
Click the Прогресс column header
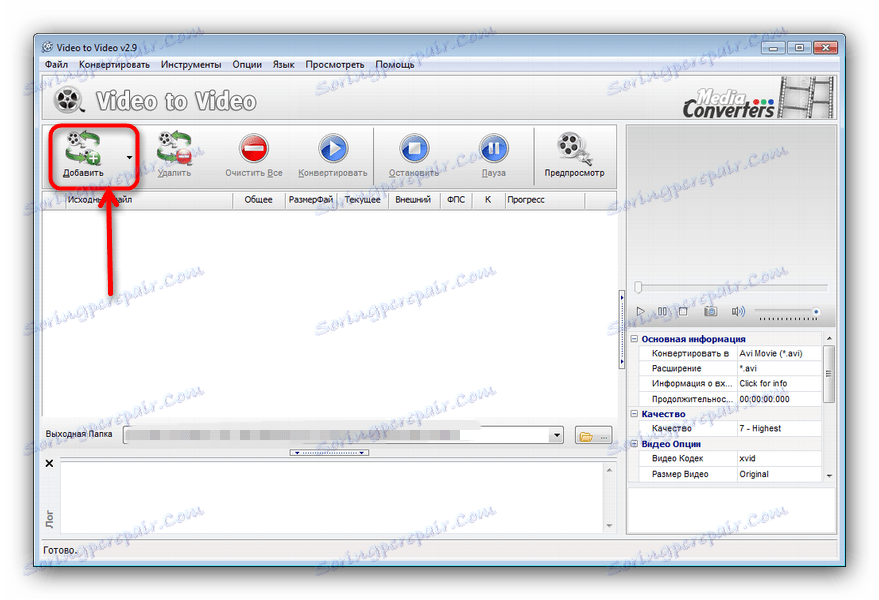click(544, 200)
